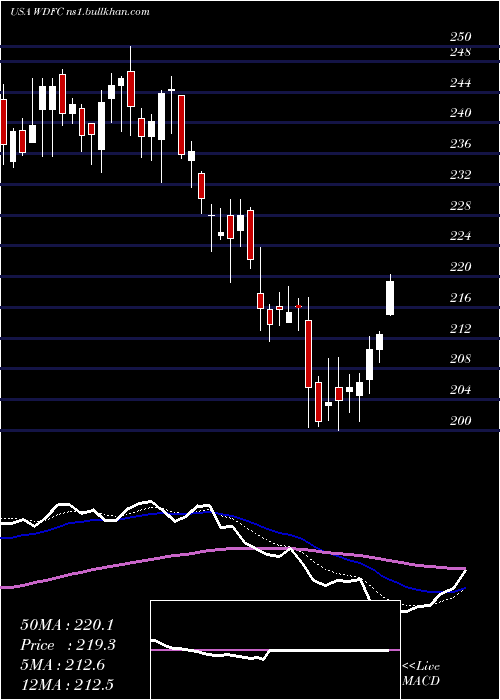Click the 'USA WDFC ns1.bullkhan.com' header text

tap(80, 12)
